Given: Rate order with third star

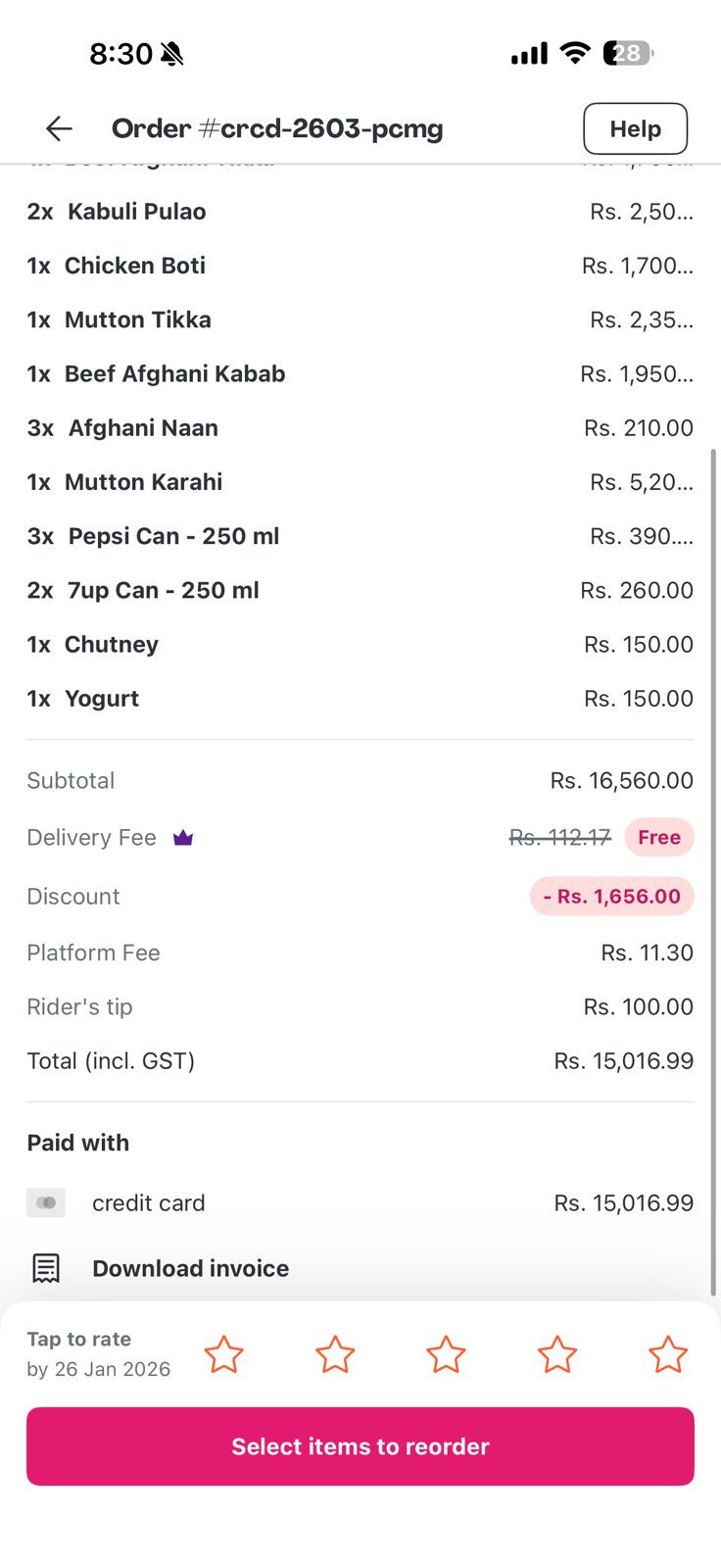Looking at the screenshot, I should pos(446,1354).
